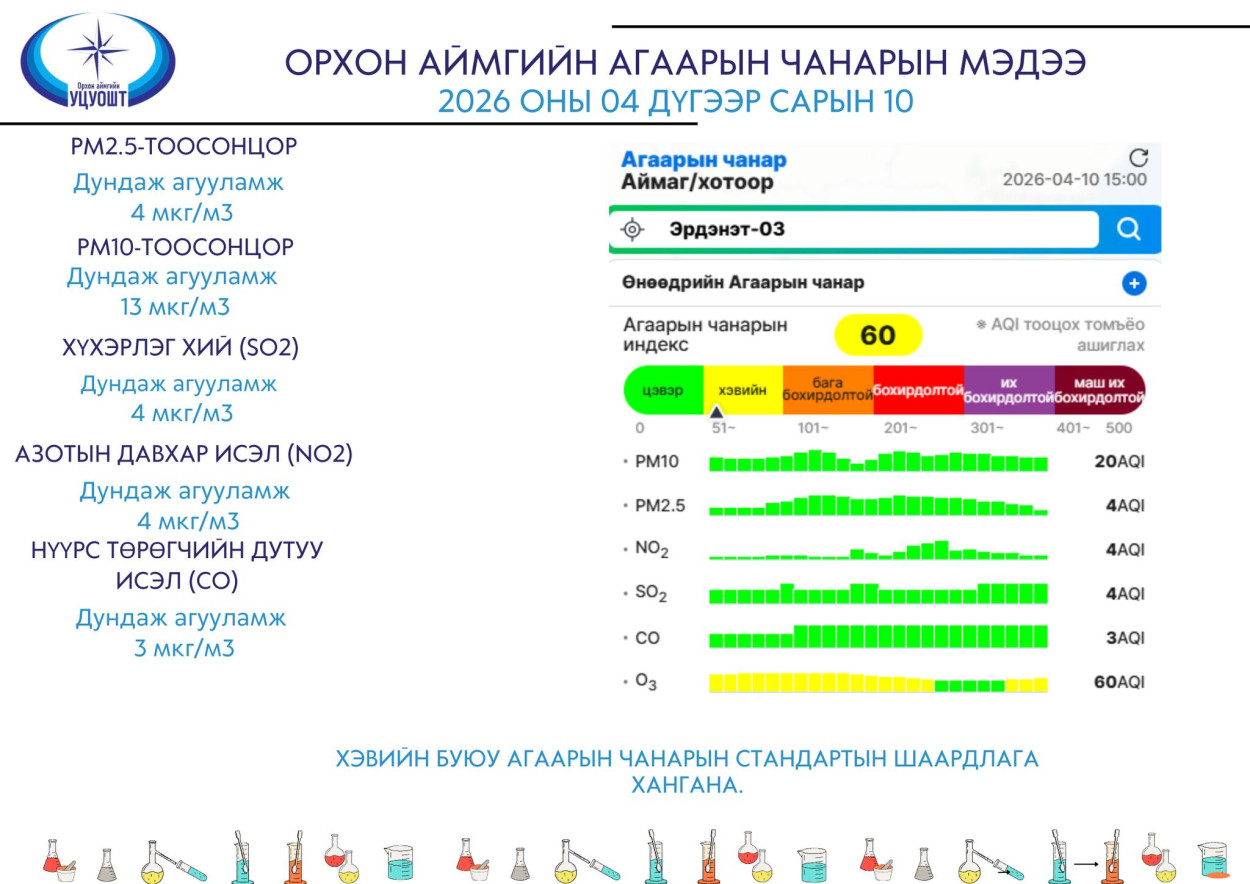Click the blue magnifier search button
Viewport: 1250px width, 884px height.
(1129, 229)
